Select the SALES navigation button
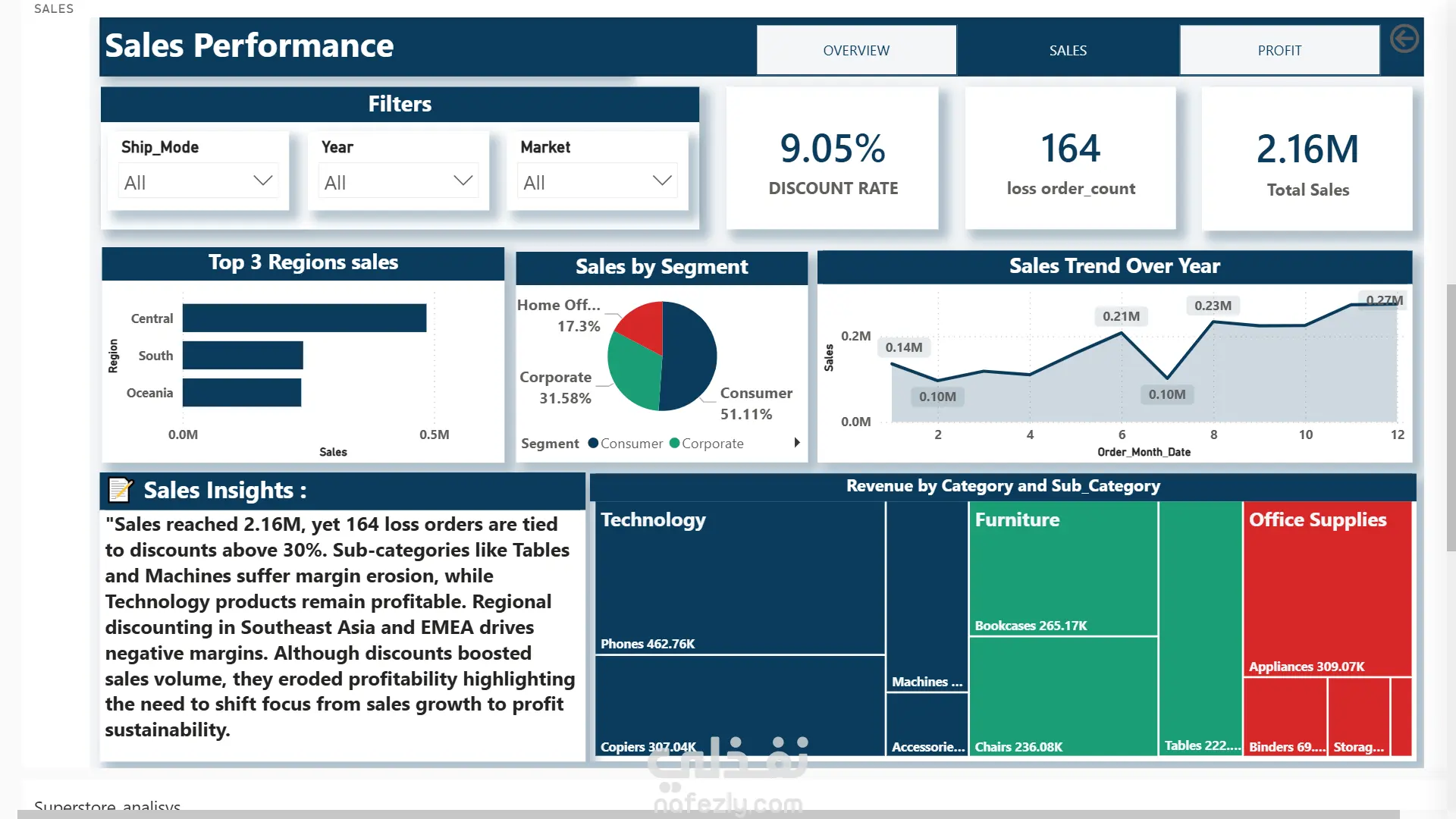The height and width of the screenshot is (819, 1456). [x=1068, y=50]
